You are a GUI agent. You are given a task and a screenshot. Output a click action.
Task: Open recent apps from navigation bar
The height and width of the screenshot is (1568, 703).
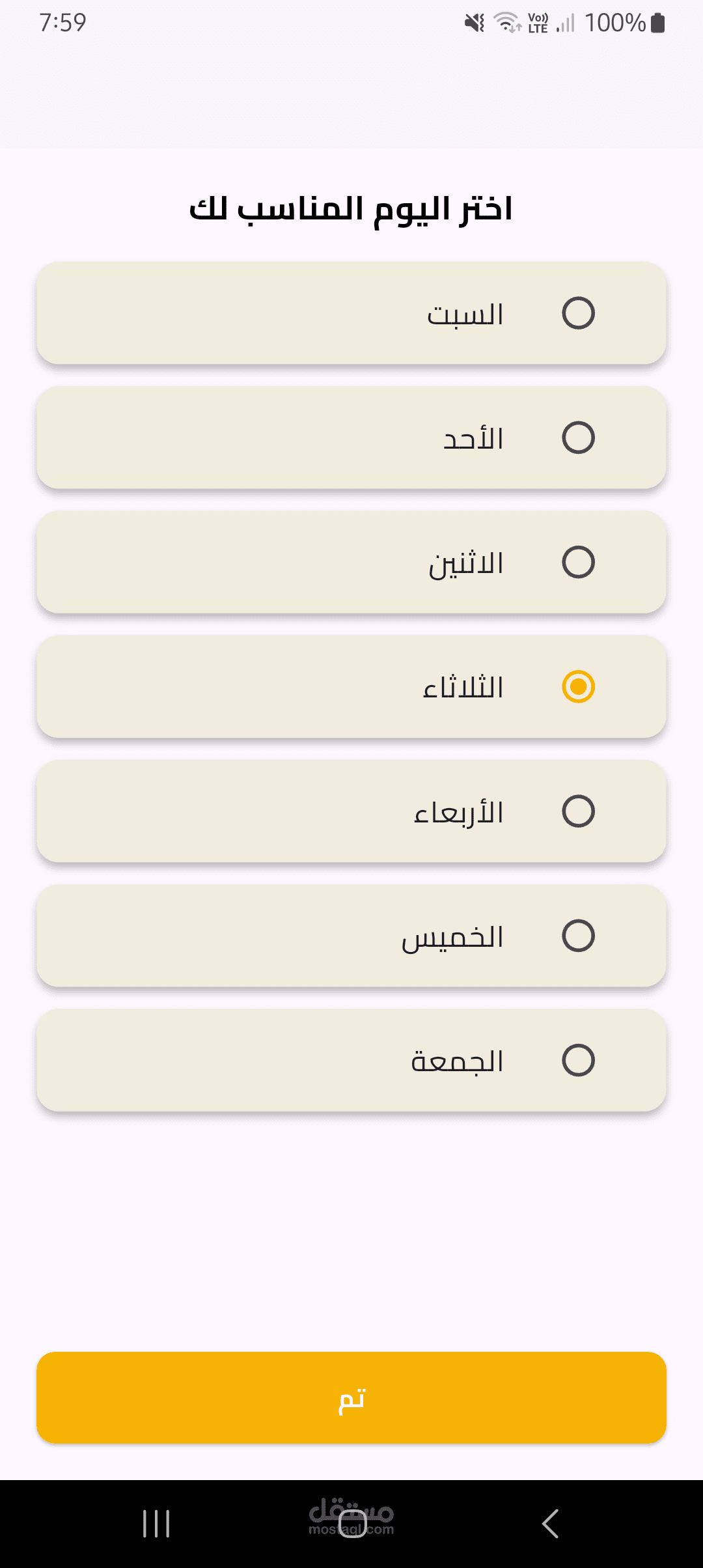pyautogui.click(x=156, y=1524)
